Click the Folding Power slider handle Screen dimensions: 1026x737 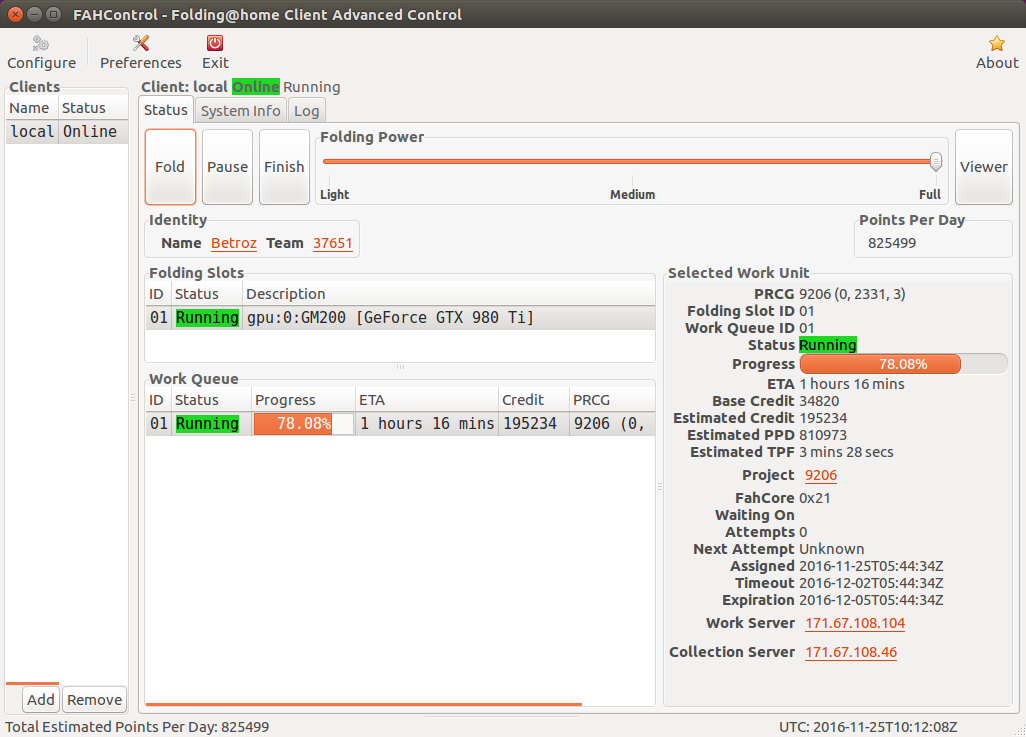pos(936,161)
